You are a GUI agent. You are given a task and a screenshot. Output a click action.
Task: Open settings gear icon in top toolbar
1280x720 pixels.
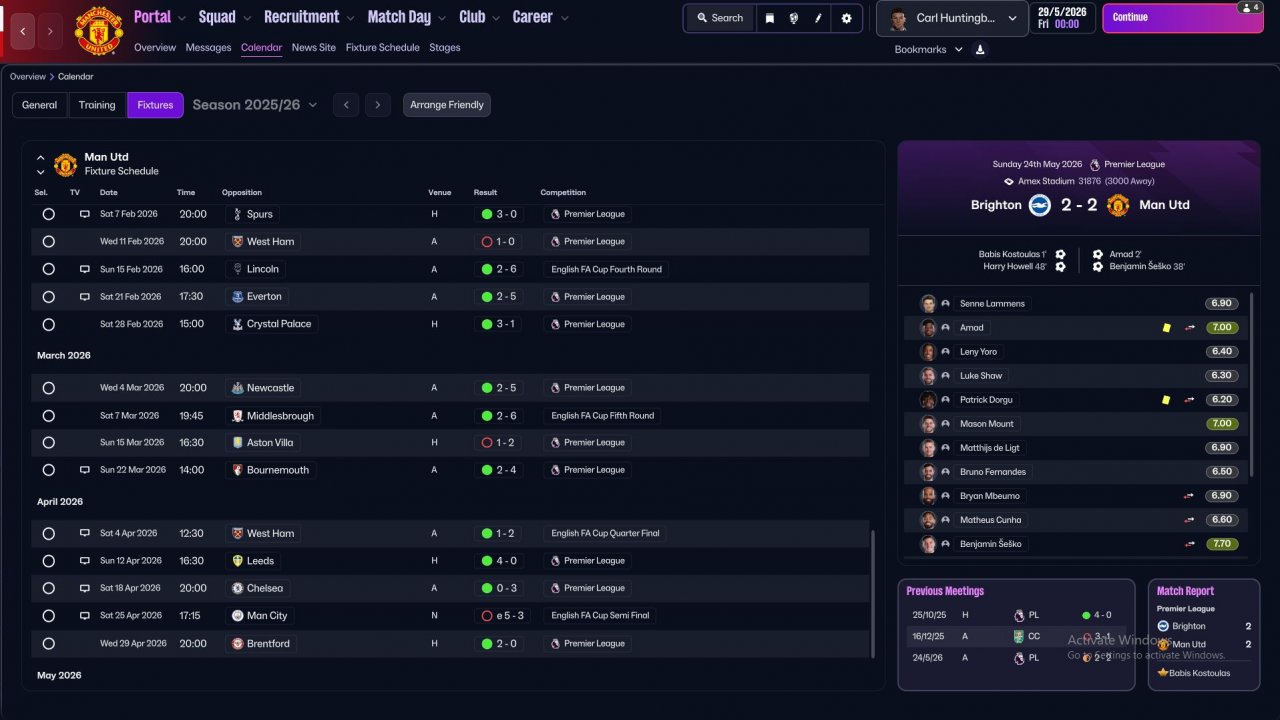pyautogui.click(x=847, y=18)
